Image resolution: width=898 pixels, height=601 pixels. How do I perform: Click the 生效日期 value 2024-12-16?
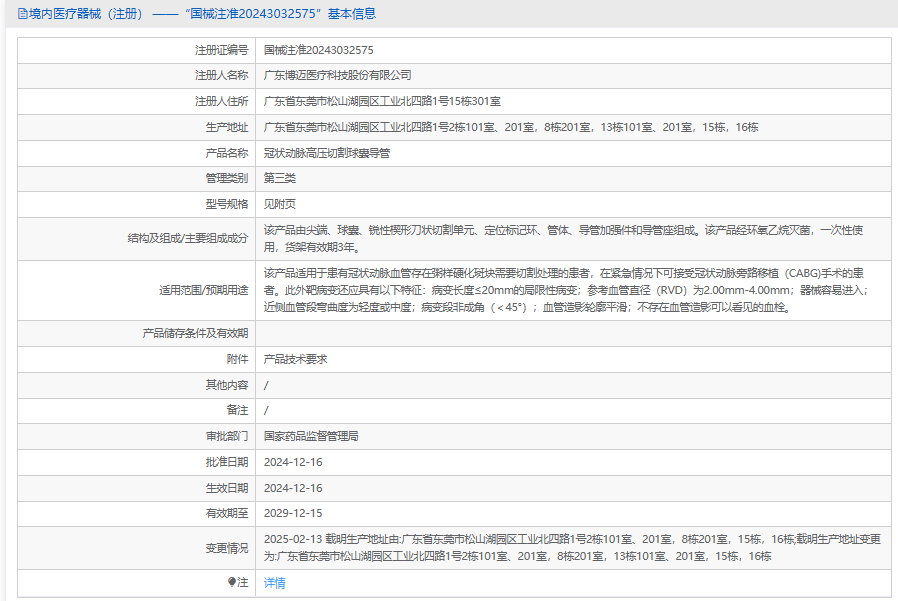(x=293, y=489)
